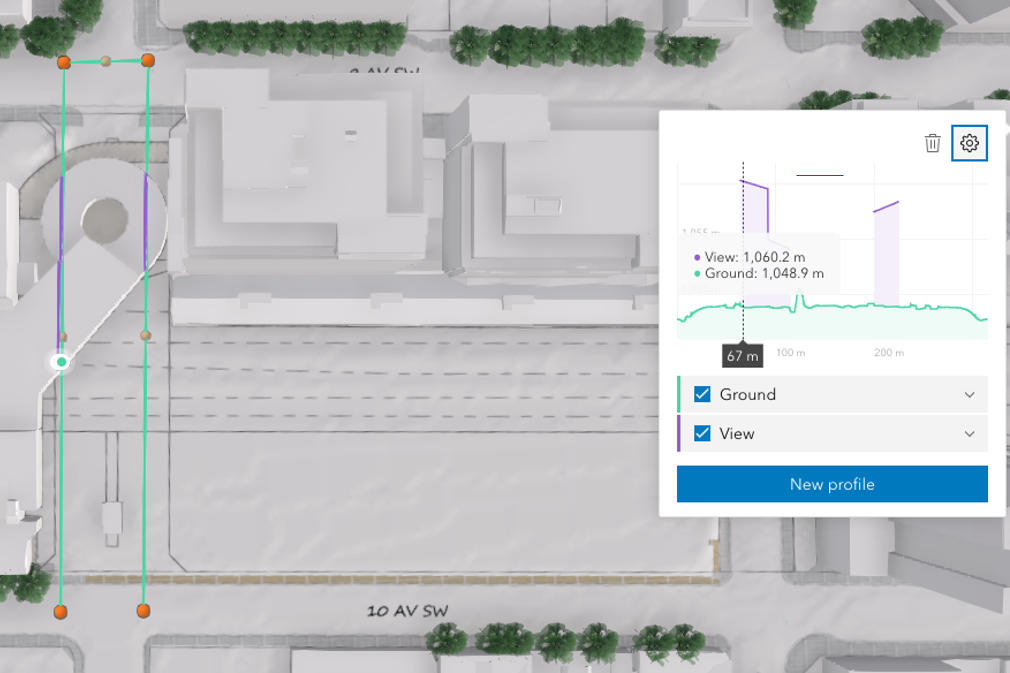Click the 67 m distance label on chart
The width and height of the screenshot is (1010, 673).
click(742, 356)
